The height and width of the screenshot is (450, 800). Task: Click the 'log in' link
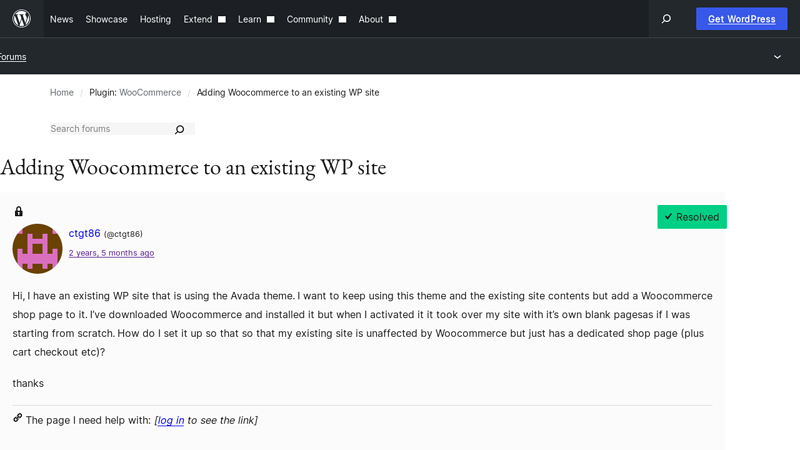coord(171,420)
